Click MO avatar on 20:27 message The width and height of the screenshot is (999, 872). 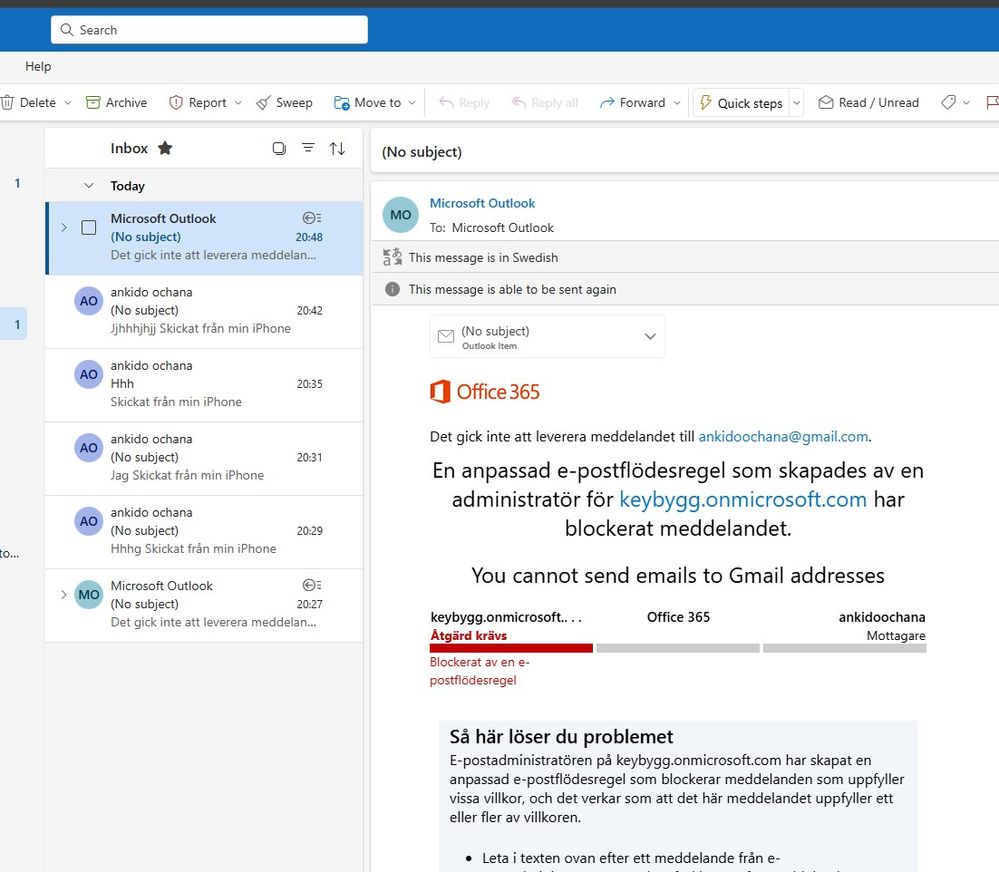point(89,595)
